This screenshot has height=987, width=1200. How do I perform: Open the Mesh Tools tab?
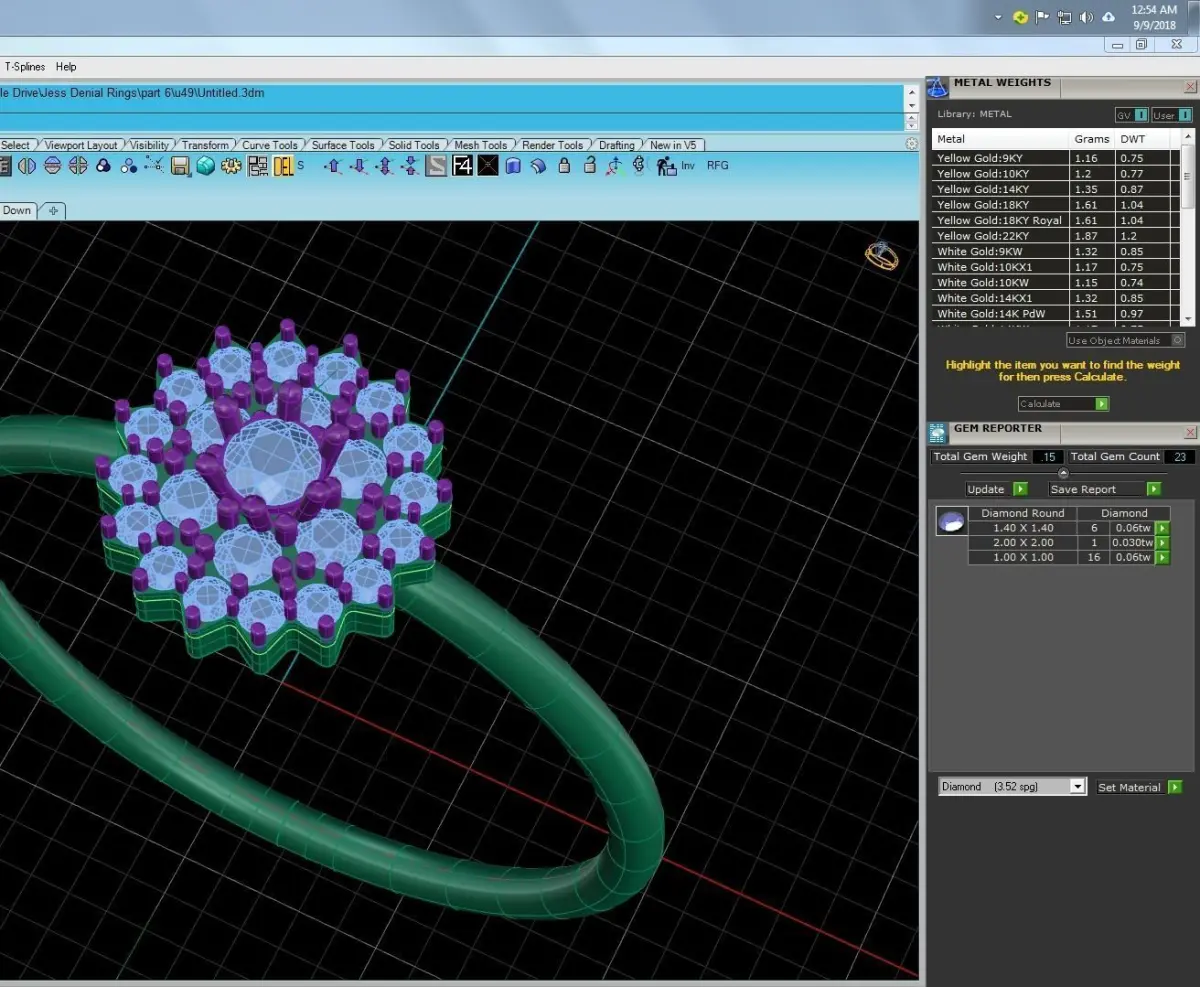tap(480, 145)
